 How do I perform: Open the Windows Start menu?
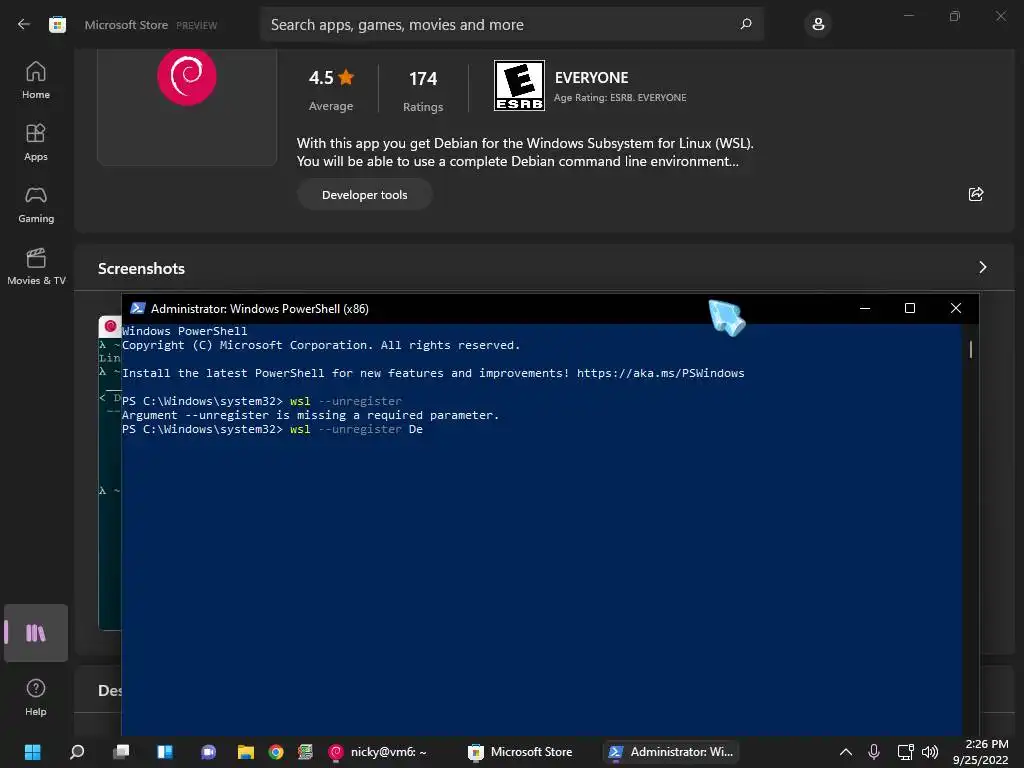(33, 752)
